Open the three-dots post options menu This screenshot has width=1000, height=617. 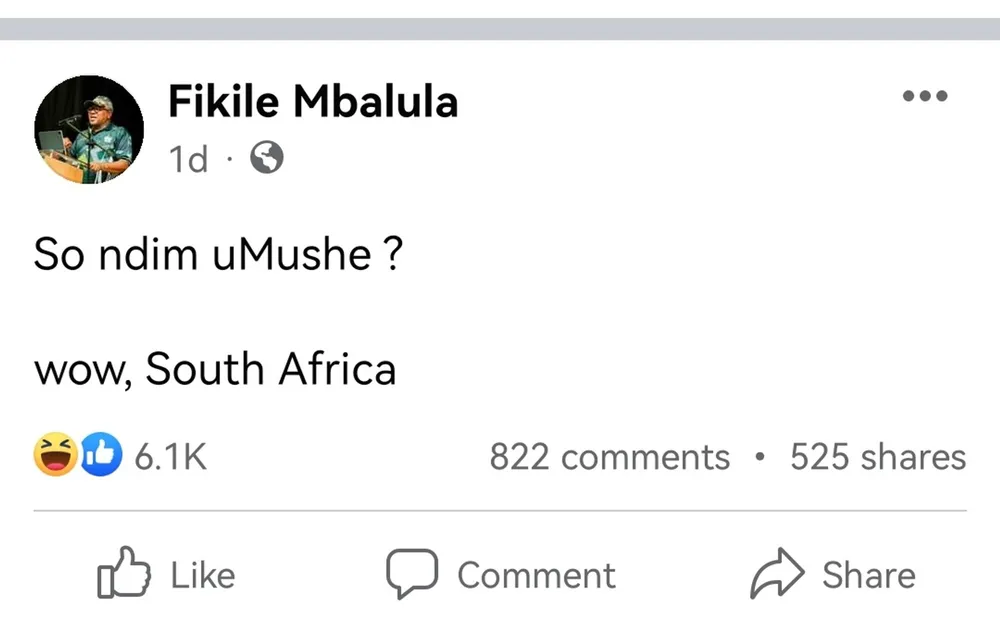[x=924, y=97]
